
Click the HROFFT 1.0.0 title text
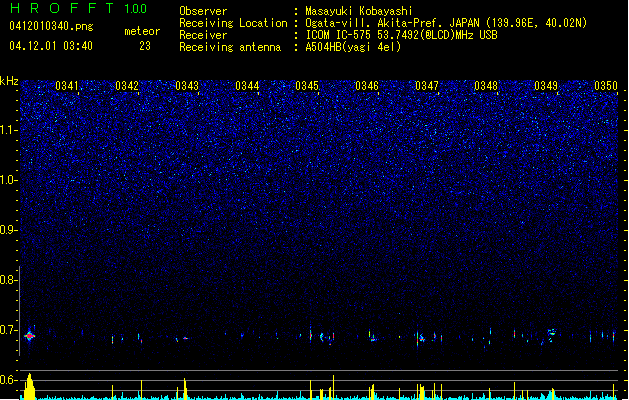[x=78, y=8]
